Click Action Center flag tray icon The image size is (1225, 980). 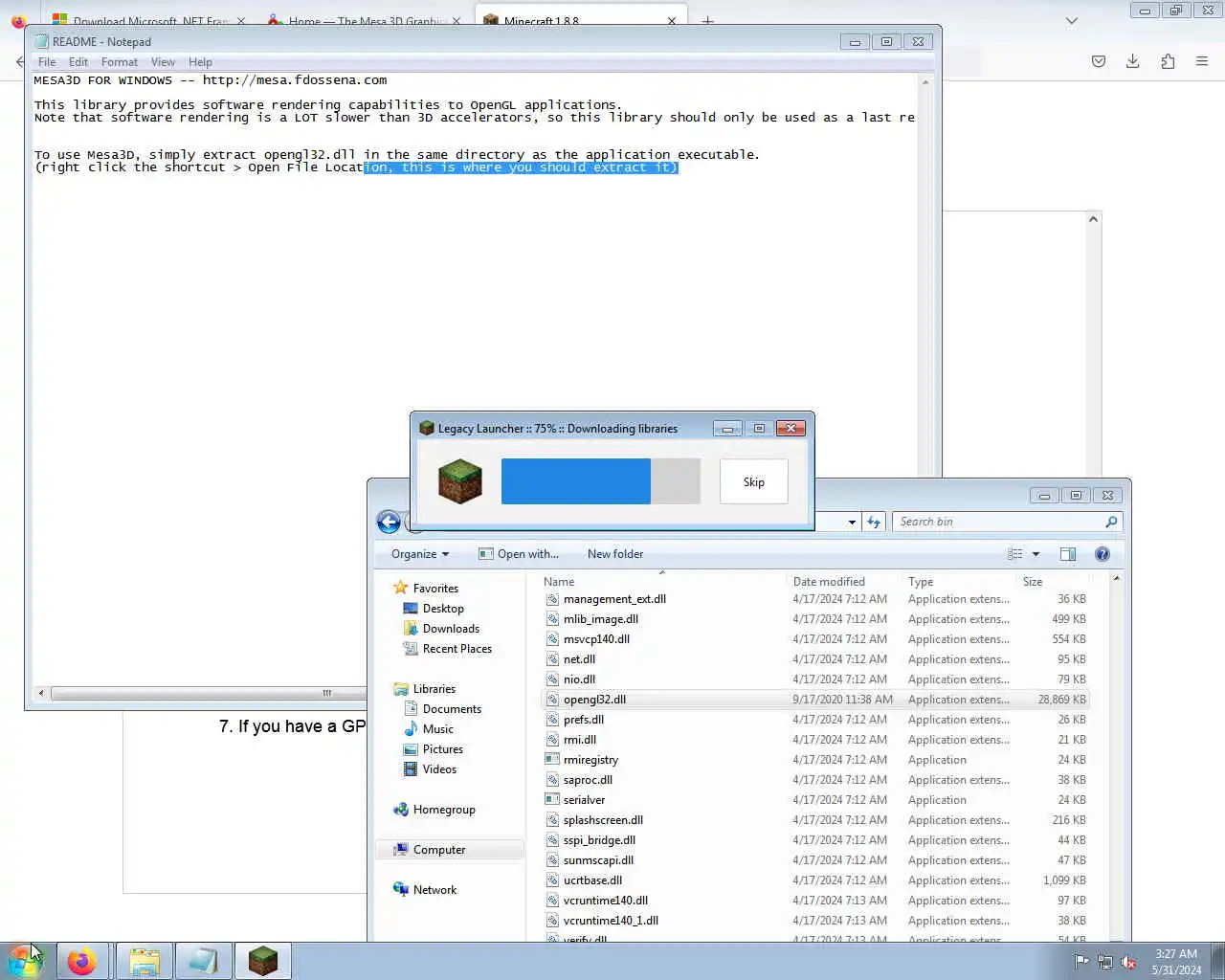[1081, 962]
